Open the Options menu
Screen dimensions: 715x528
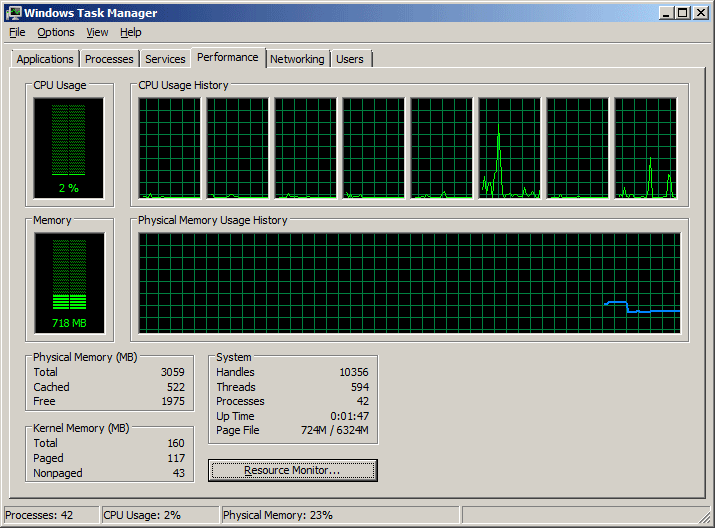[56, 32]
